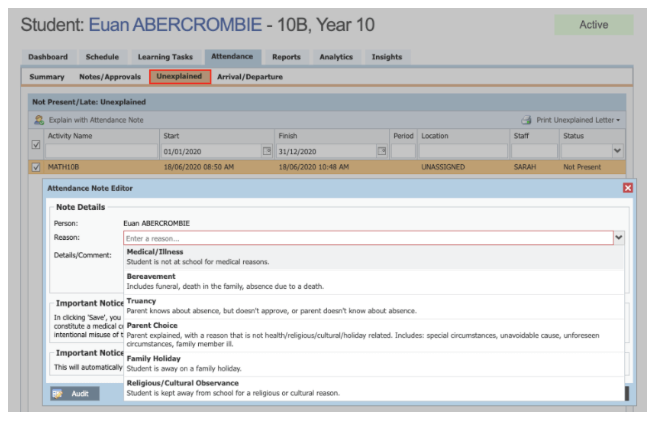This screenshot has height=428, width=659.
Task: Uncheck the MATH10B row checkbox
Action: pyautogui.click(x=37, y=168)
